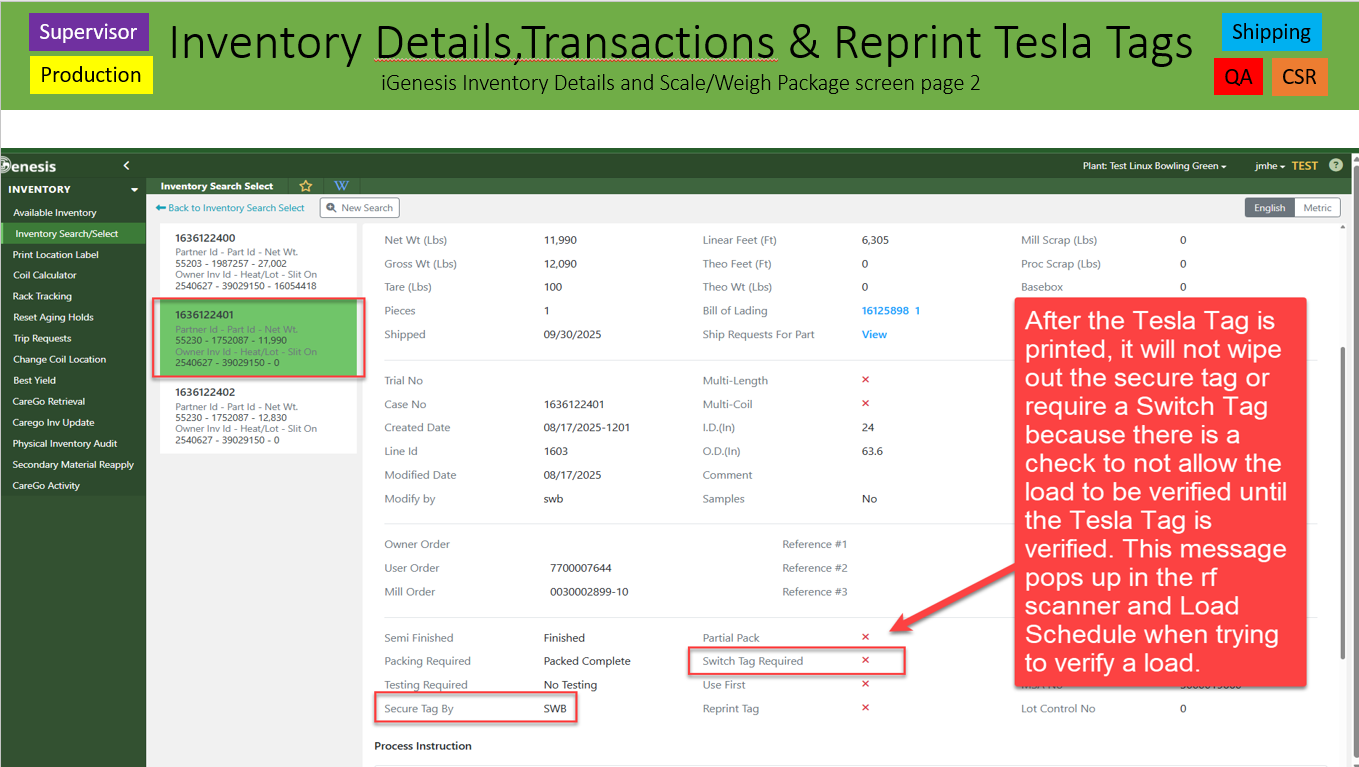The height and width of the screenshot is (767, 1359).
Task: Open Print Location Label
Action: pos(56,255)
